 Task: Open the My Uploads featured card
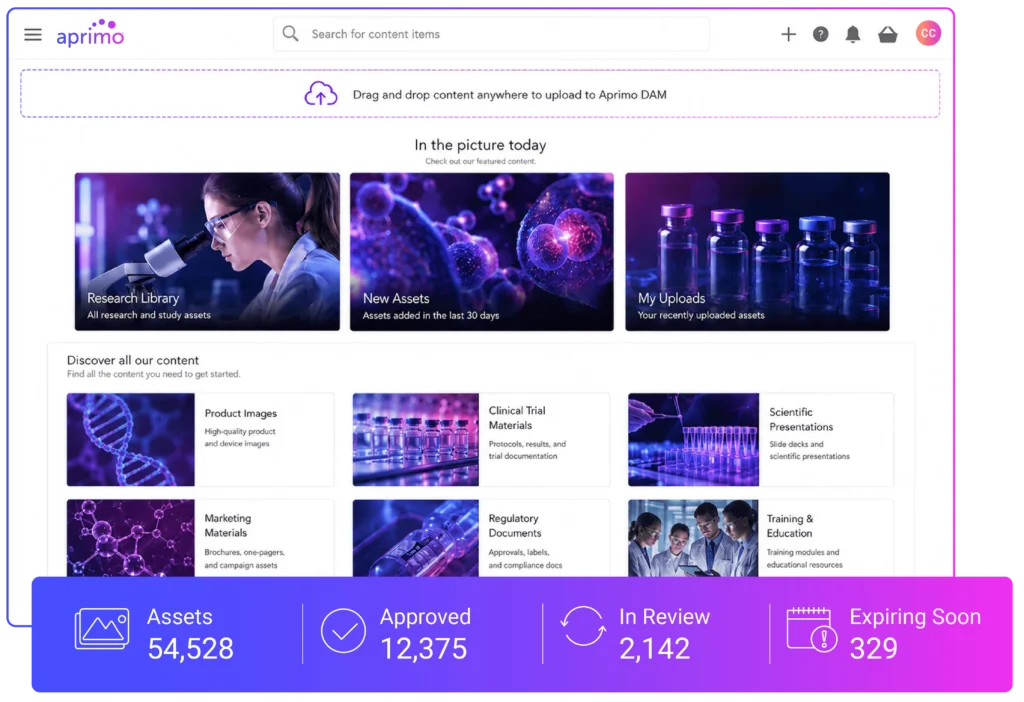757,251
